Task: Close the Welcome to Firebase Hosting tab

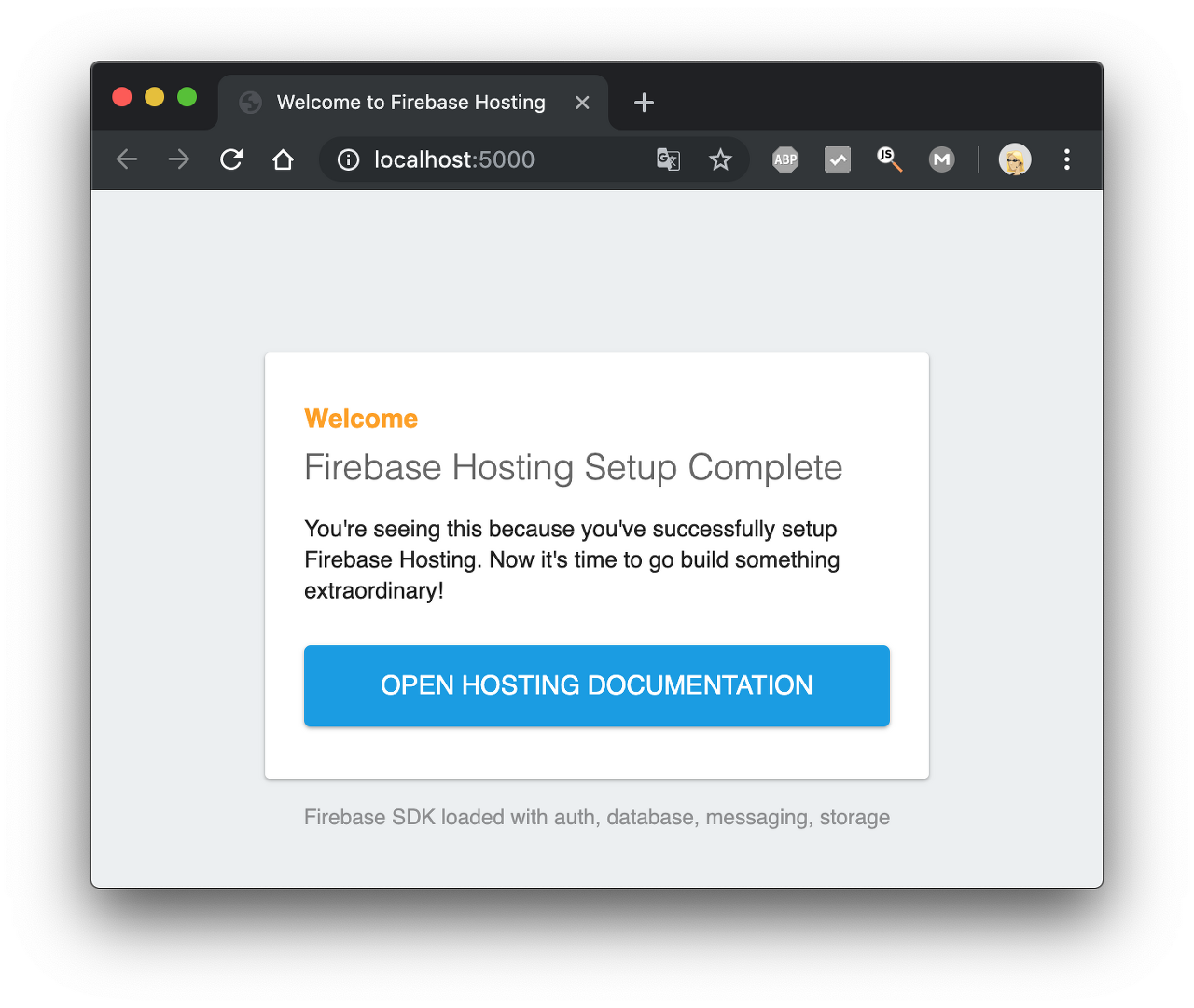Action: point(582,103)
